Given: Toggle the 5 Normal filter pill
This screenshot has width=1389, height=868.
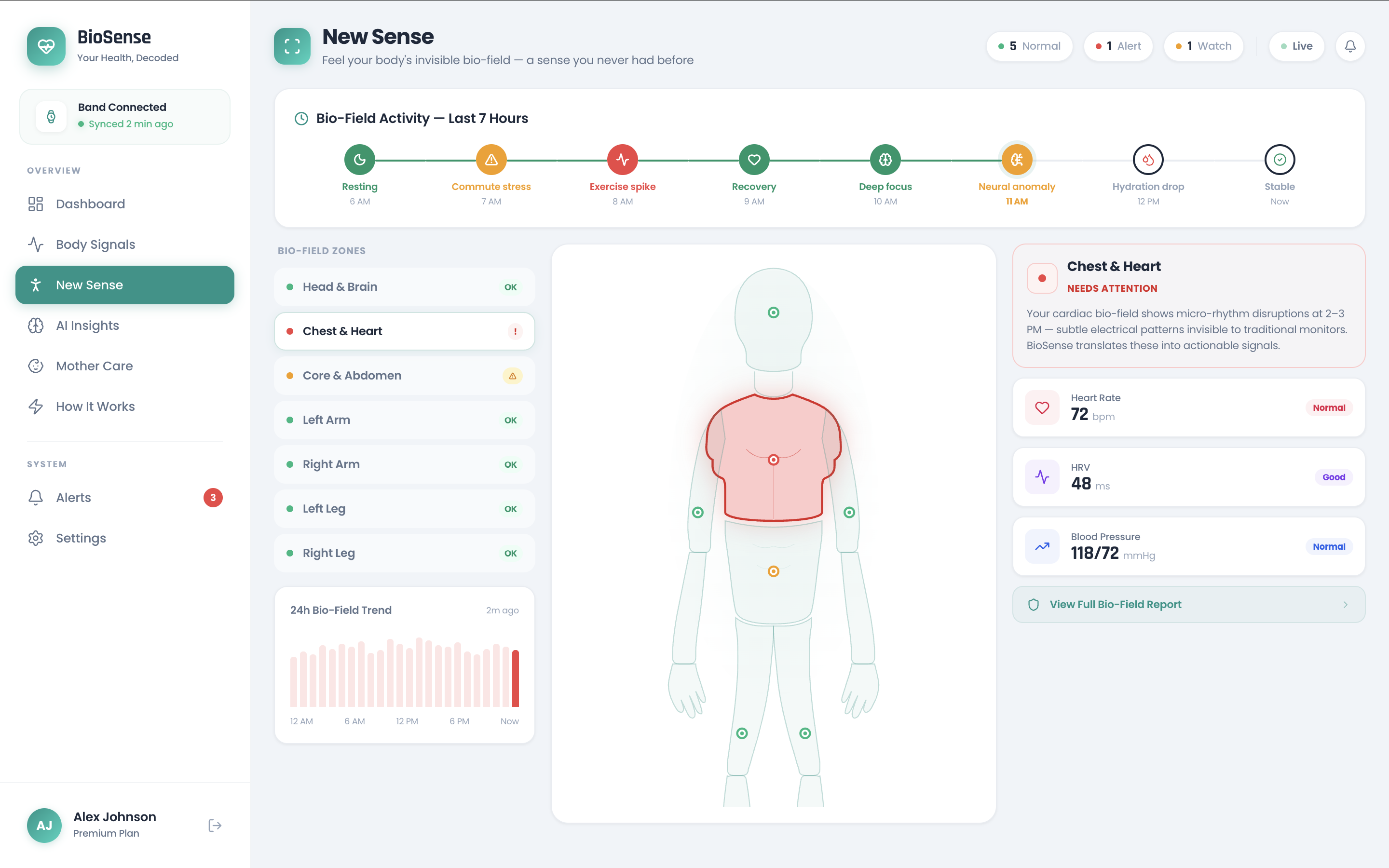Looking at the screenshot, I should [x=1029, y=46].
